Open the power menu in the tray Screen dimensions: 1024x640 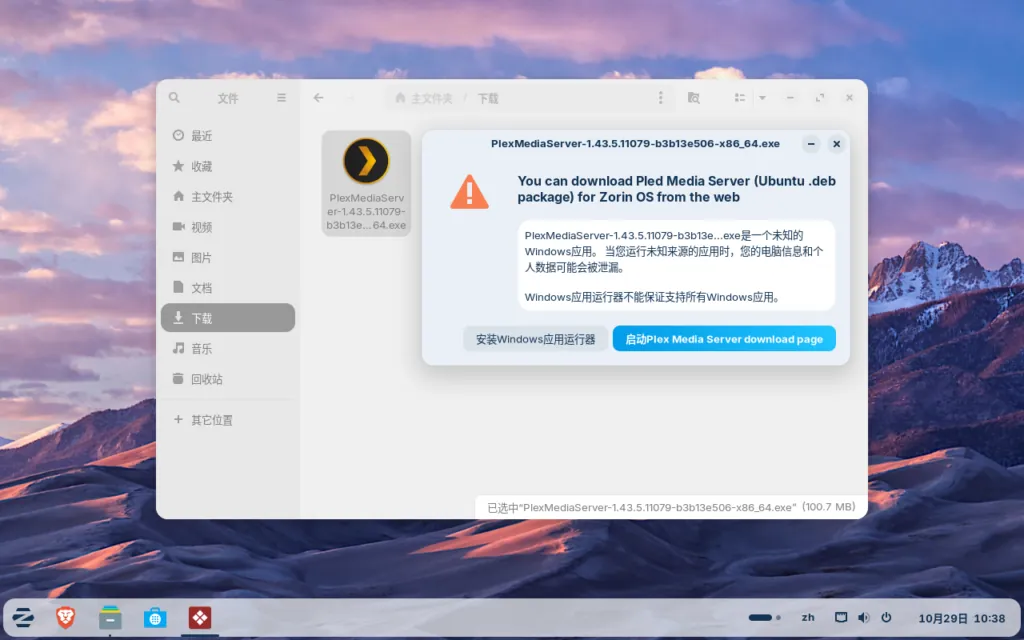(x=886, y=617)
